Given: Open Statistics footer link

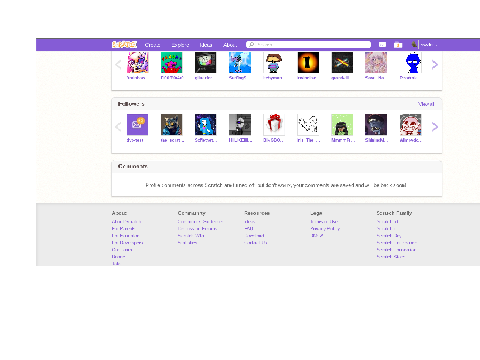Looking at the screenshot, I should (187, 243).
